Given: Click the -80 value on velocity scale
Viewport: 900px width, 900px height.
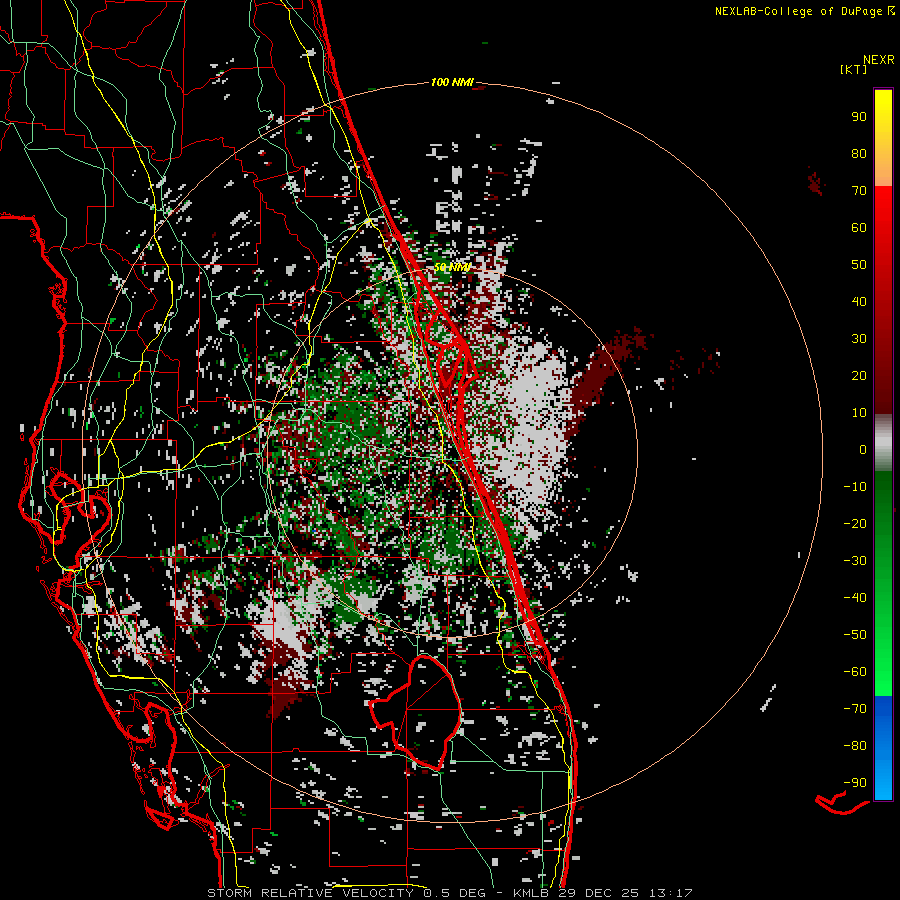Looking at the screenshot, I should point(855,746).
